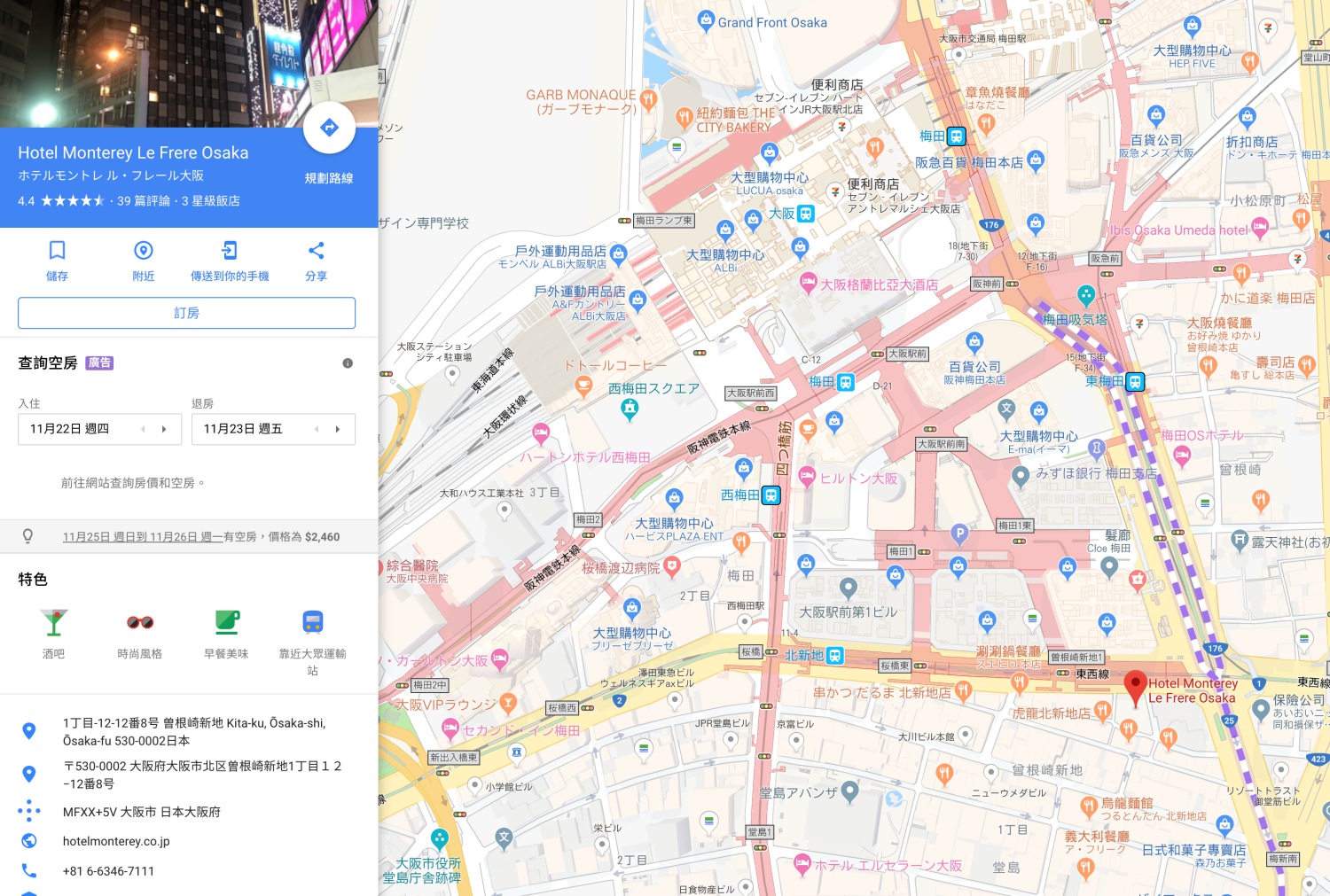Click the red Hotel Monterey map pin

tap(1135, 688)
